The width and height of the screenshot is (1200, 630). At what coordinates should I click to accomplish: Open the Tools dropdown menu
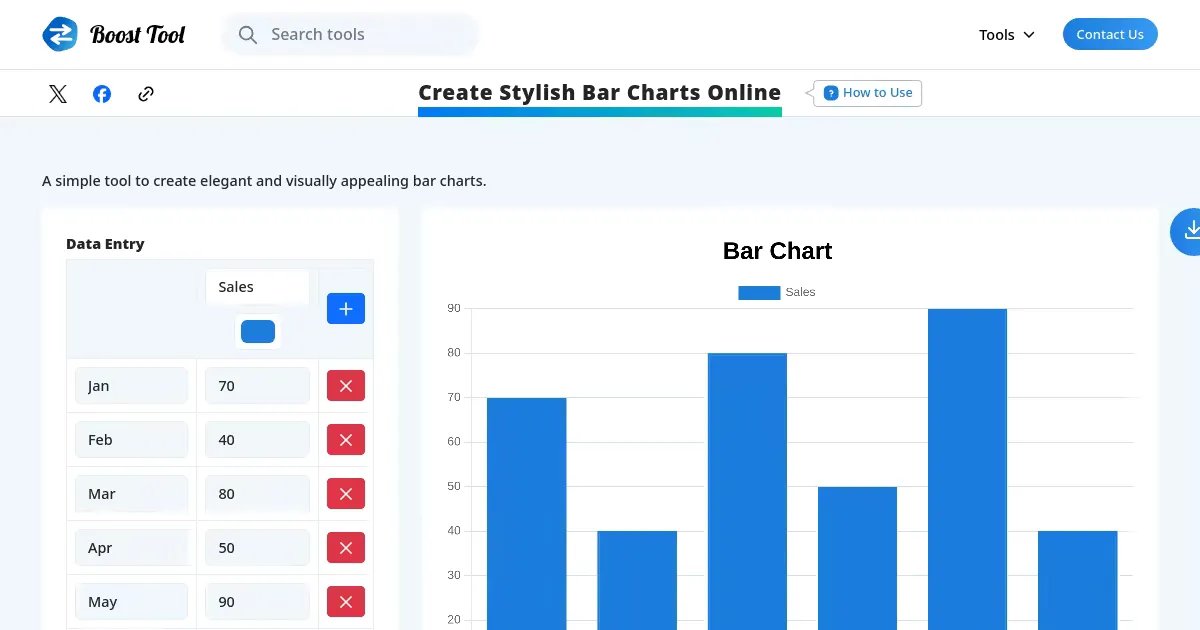point(1006,35)
